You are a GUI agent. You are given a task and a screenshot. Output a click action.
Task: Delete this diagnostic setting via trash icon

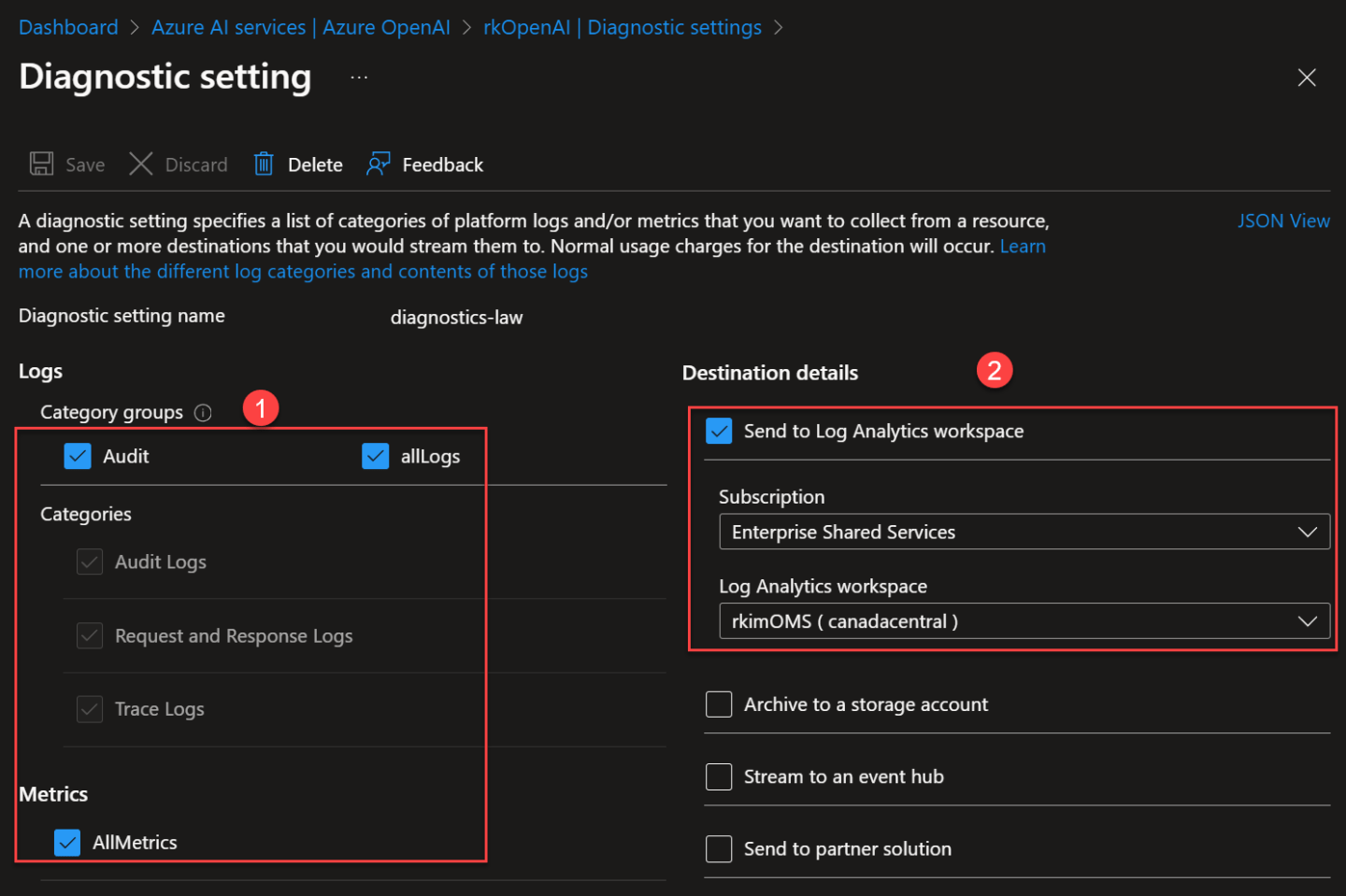(x=263, y=164)
